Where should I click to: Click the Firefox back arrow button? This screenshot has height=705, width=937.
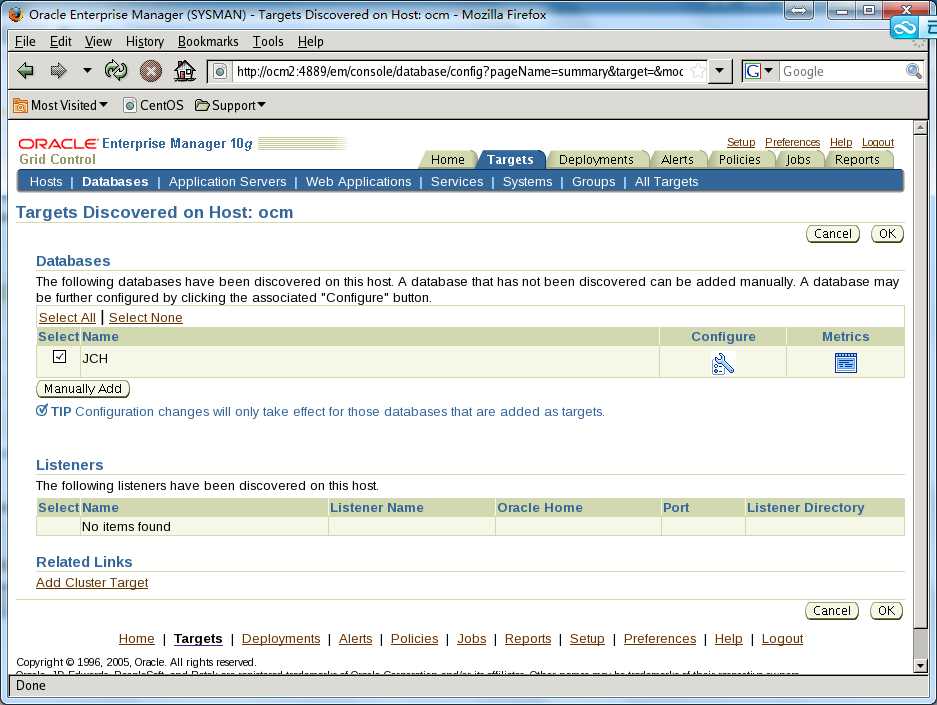pyautogui.click(x=25, y=70)
